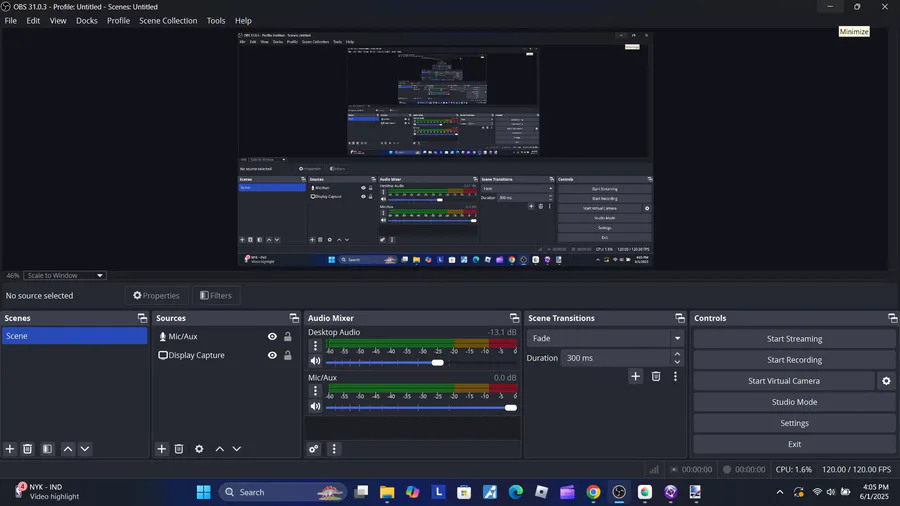This screenshot has height=506, width=900.
Task: Open Scale to Window preview scaling dropdown
Action: pos(64,275)
